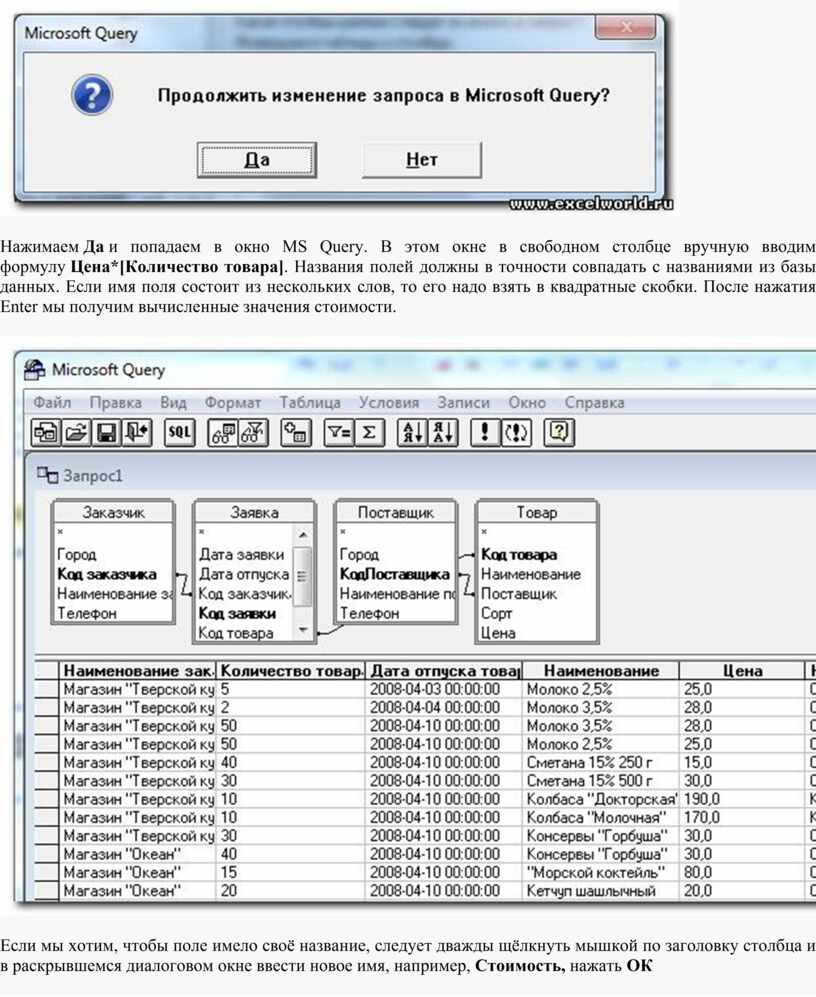Viewport: 816px width, 997px height.
Task: Select the Поставщик table title
Action: pos(396,512)
